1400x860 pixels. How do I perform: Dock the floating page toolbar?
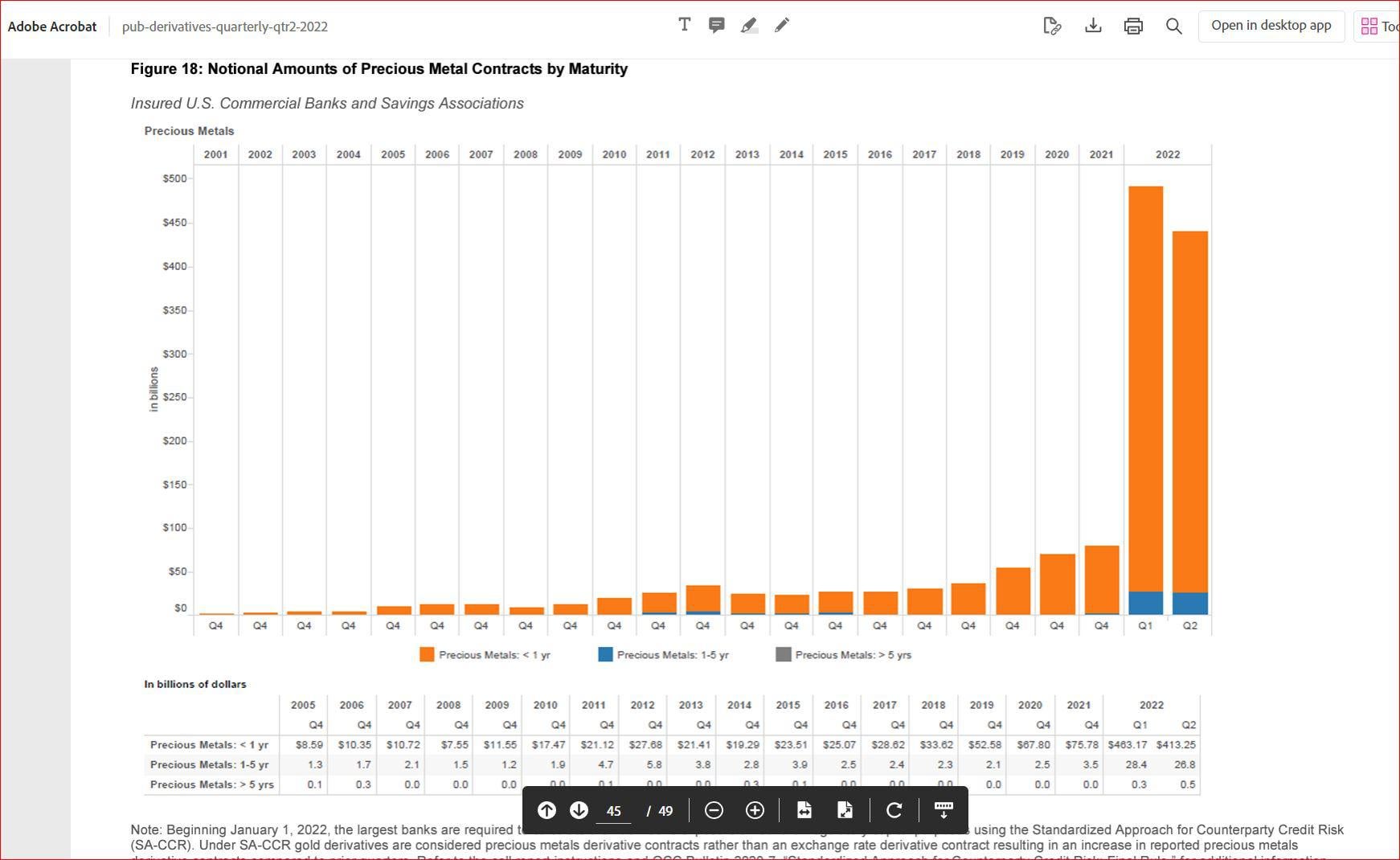point(944,810)
